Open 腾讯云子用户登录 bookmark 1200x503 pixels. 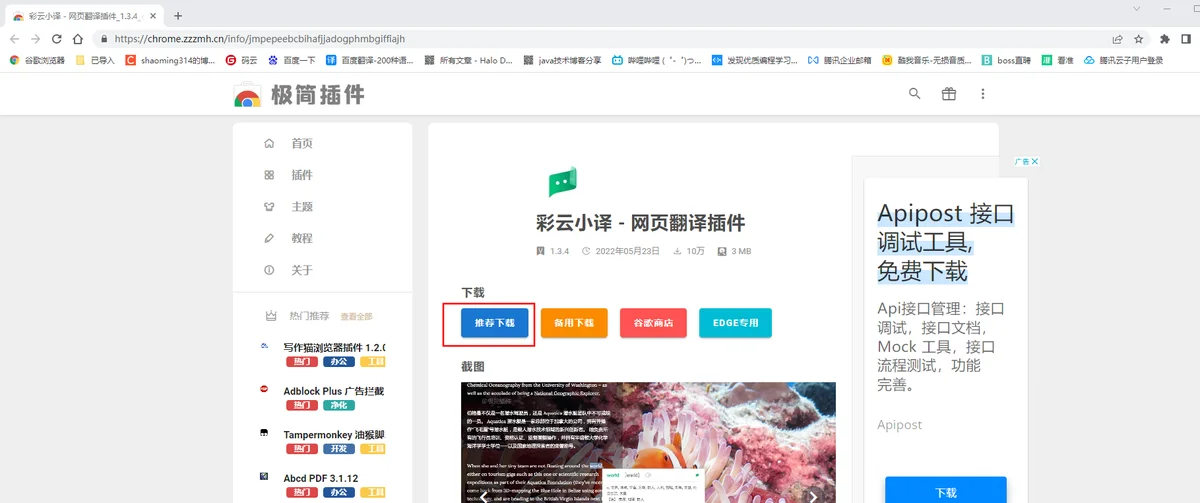(1124, 60)
